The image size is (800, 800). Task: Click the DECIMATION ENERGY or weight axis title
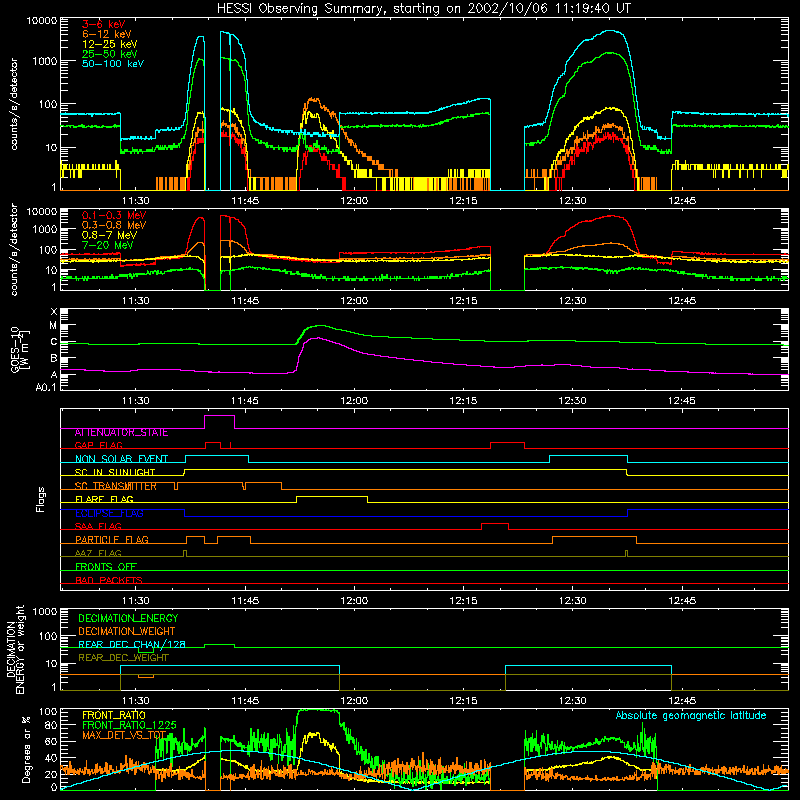pos(15,649)
